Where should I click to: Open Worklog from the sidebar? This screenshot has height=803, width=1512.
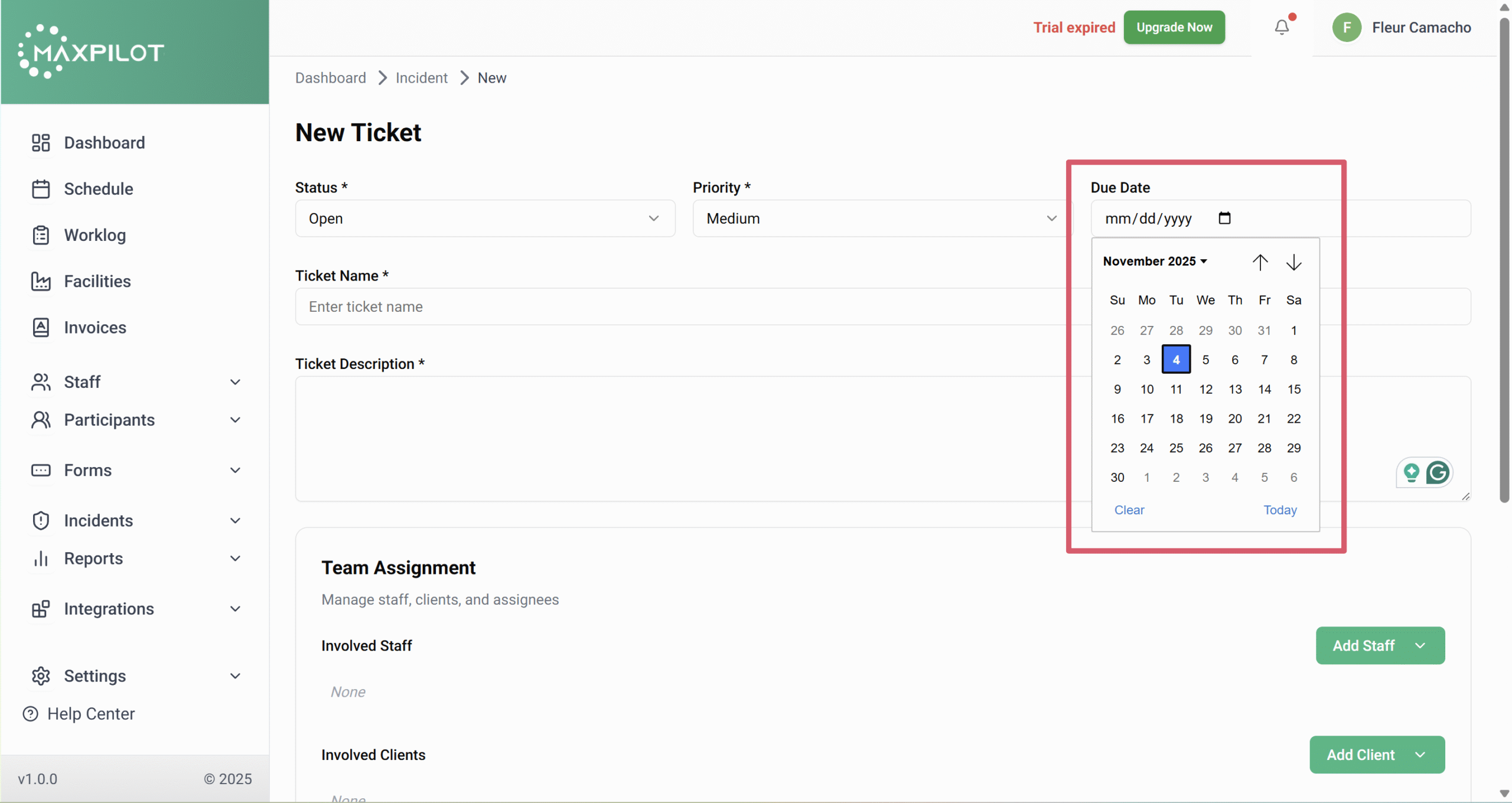click(94, 235)
